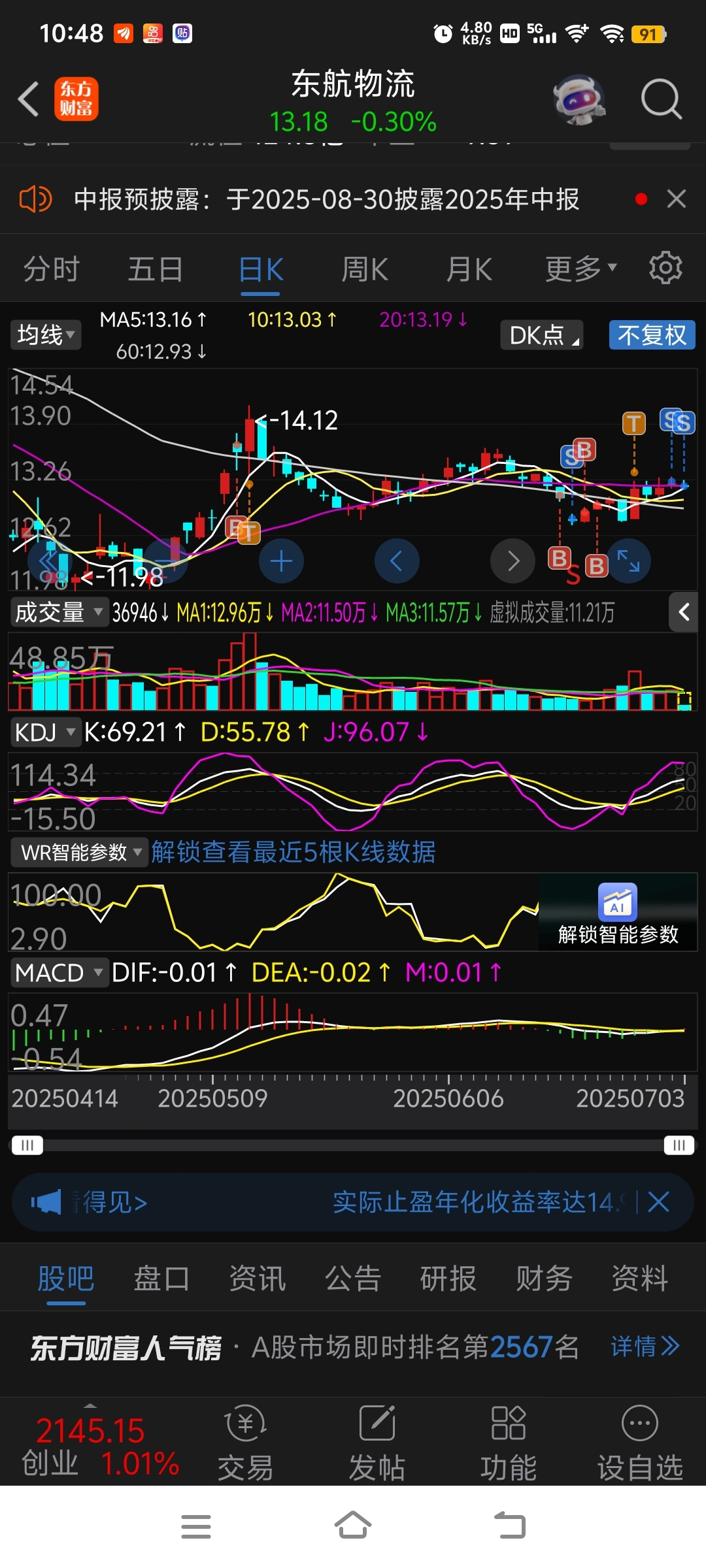Image resolution: width=706 pixels, height=1568 pixels.
Task: Open the 功能 functions icon
Action: pos(509,1443)
